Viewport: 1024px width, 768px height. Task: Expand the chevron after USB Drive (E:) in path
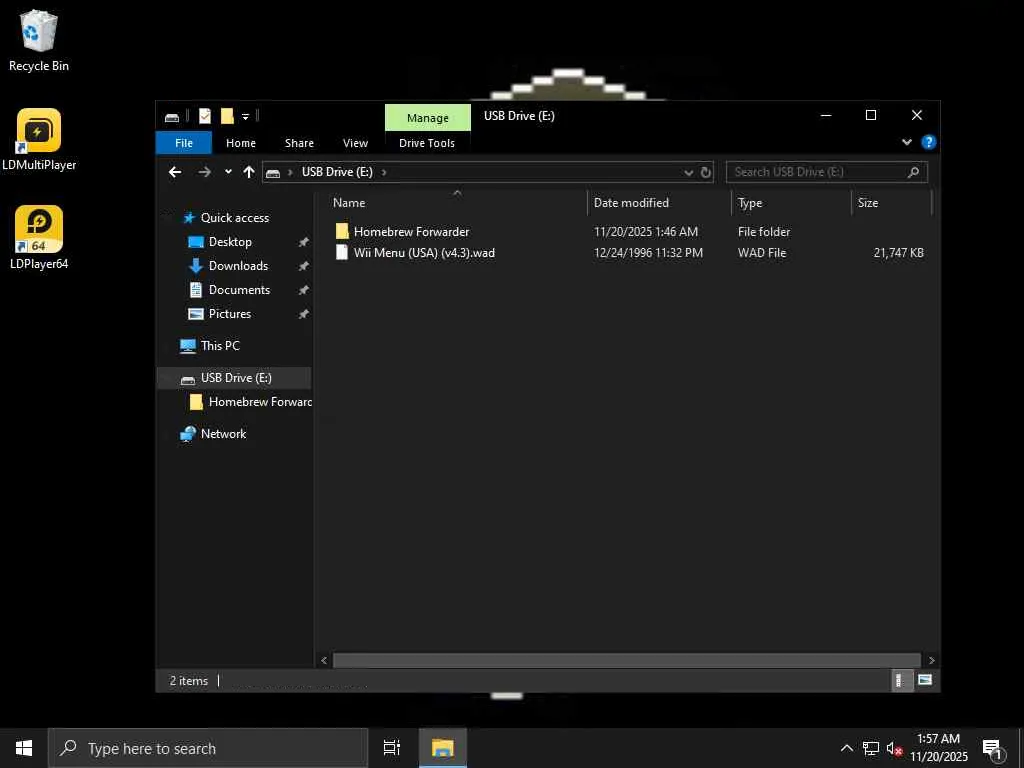point(384,172)
